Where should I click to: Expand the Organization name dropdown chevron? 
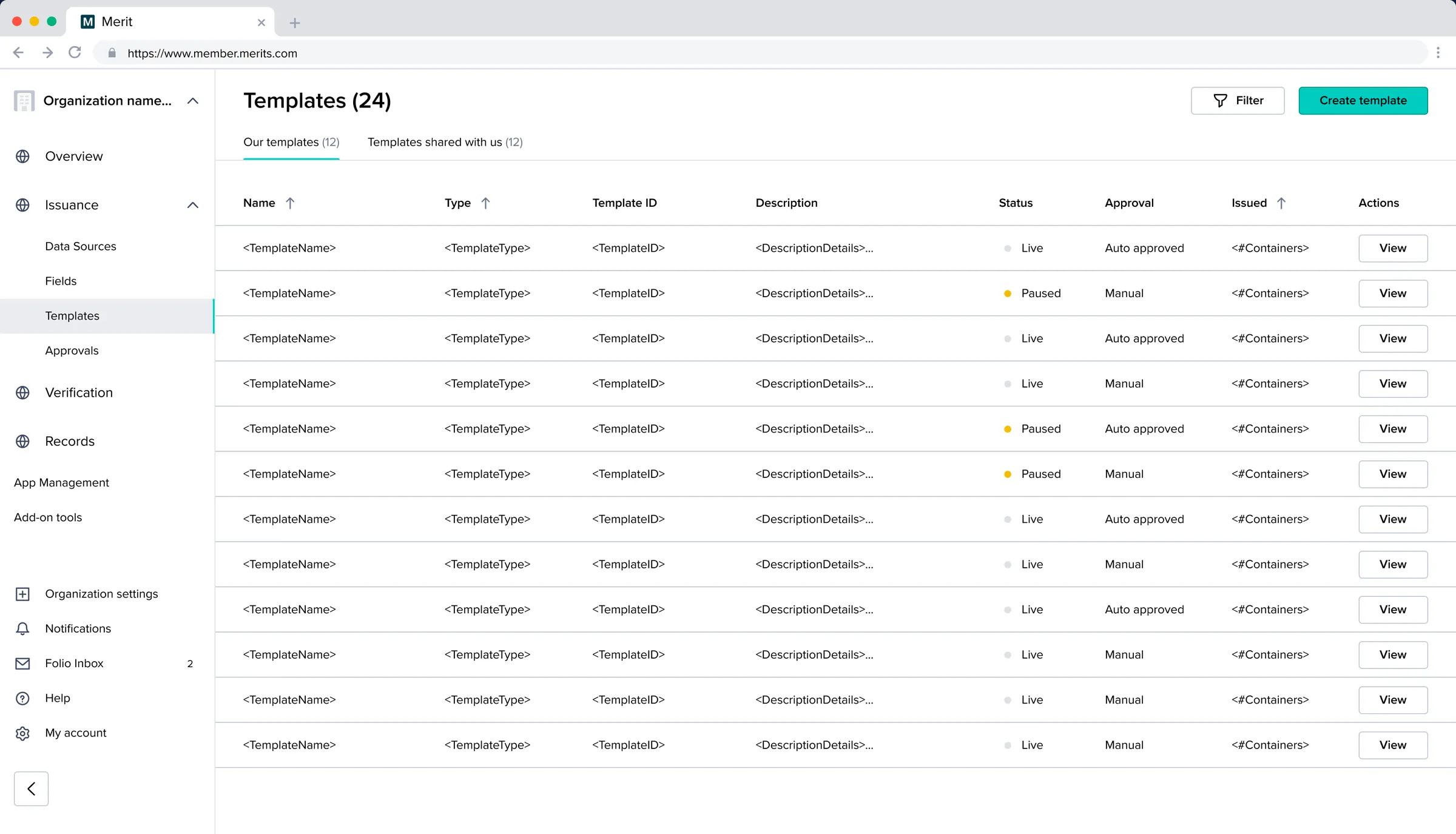click(x=193, y=101)
